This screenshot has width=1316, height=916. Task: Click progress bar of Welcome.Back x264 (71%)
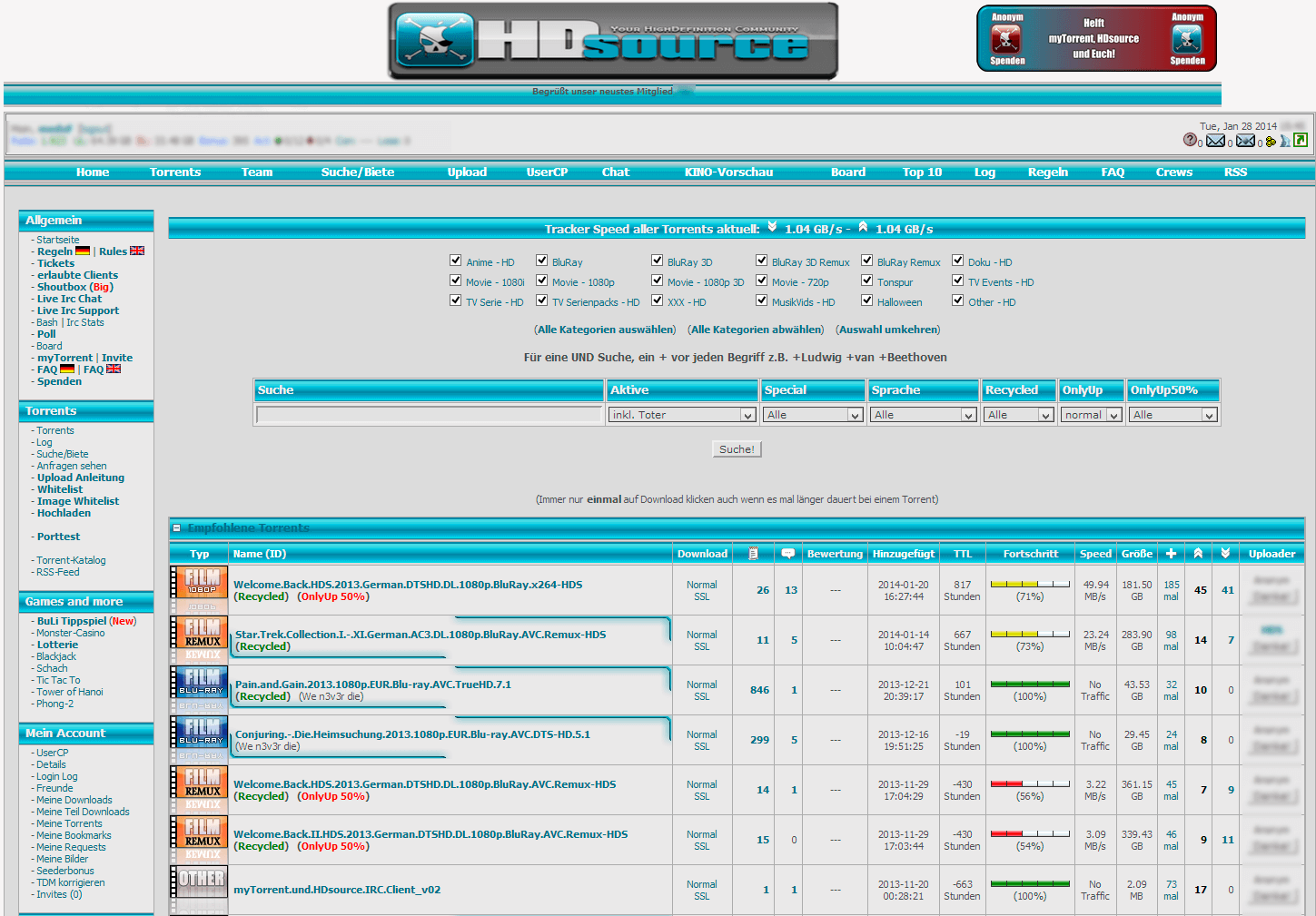pos(1030,584)
